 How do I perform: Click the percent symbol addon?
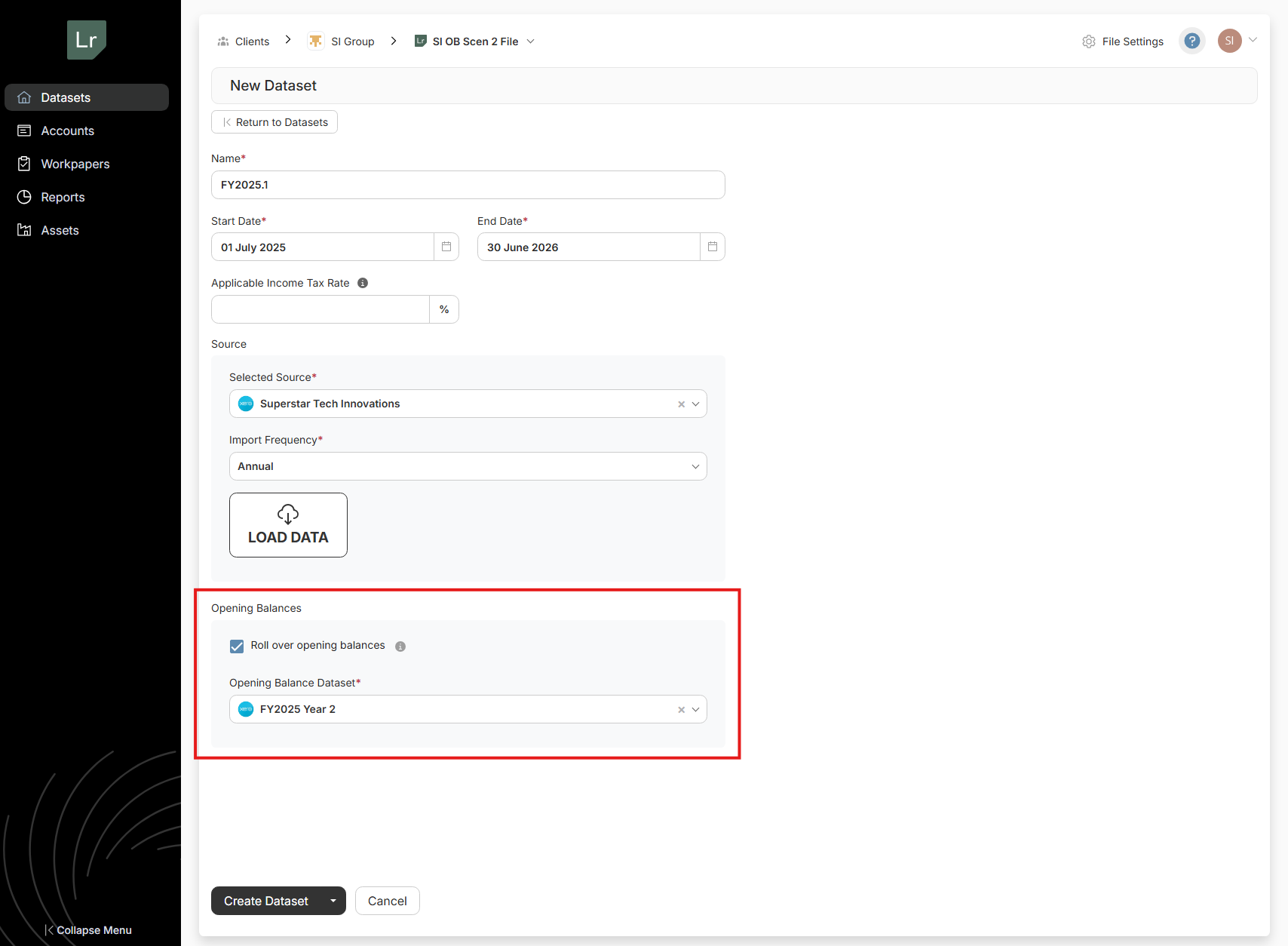click(444, 309)
